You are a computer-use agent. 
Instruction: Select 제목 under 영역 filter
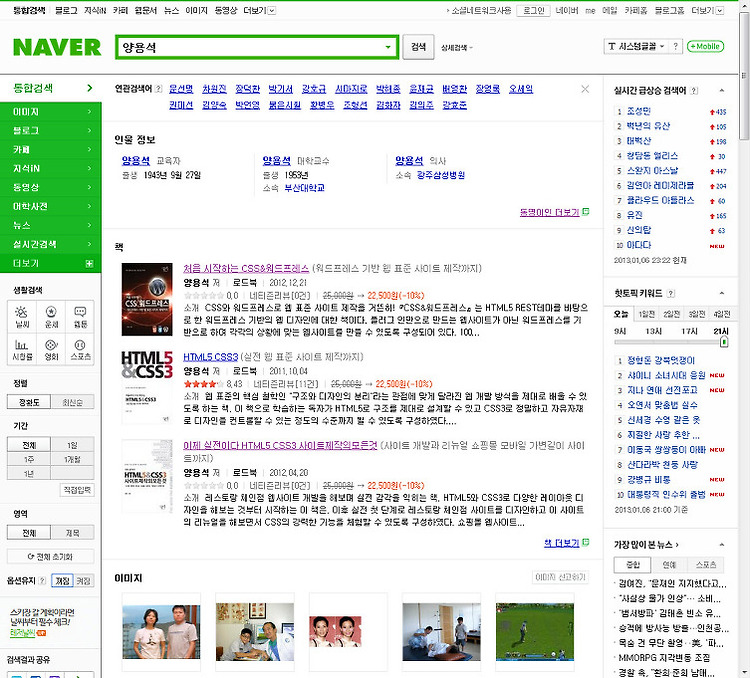click(x=72, y=533)
